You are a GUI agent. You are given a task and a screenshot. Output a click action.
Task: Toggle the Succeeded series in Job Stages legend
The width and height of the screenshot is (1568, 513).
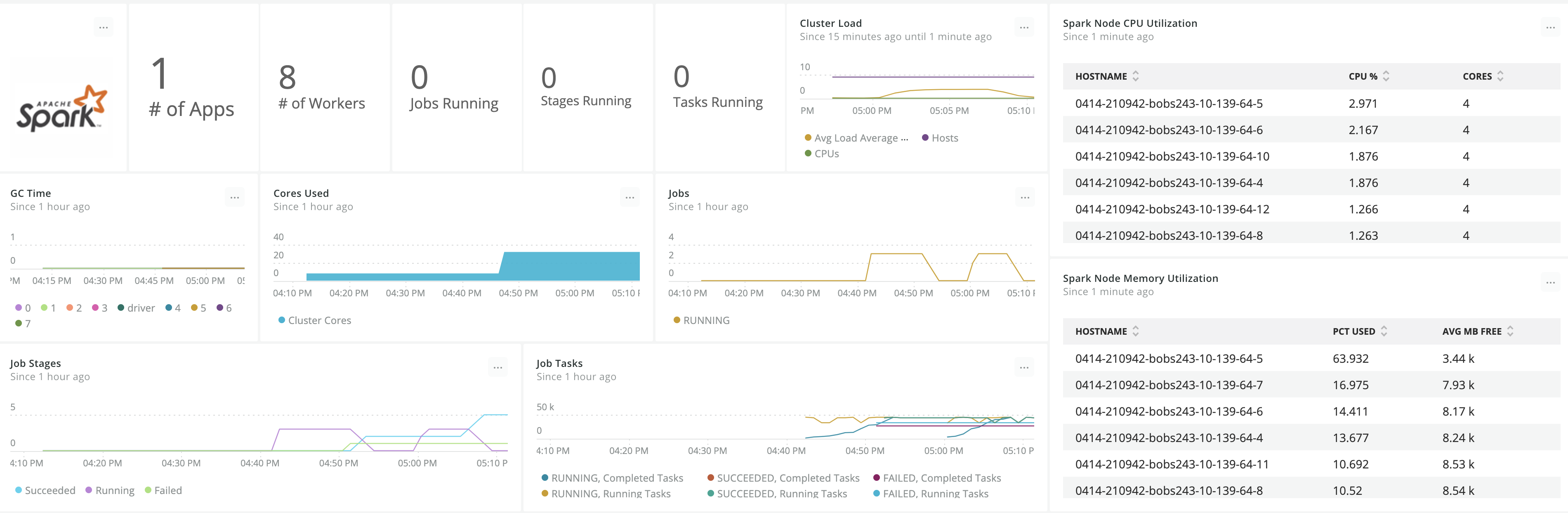click(x=50, y=490)
